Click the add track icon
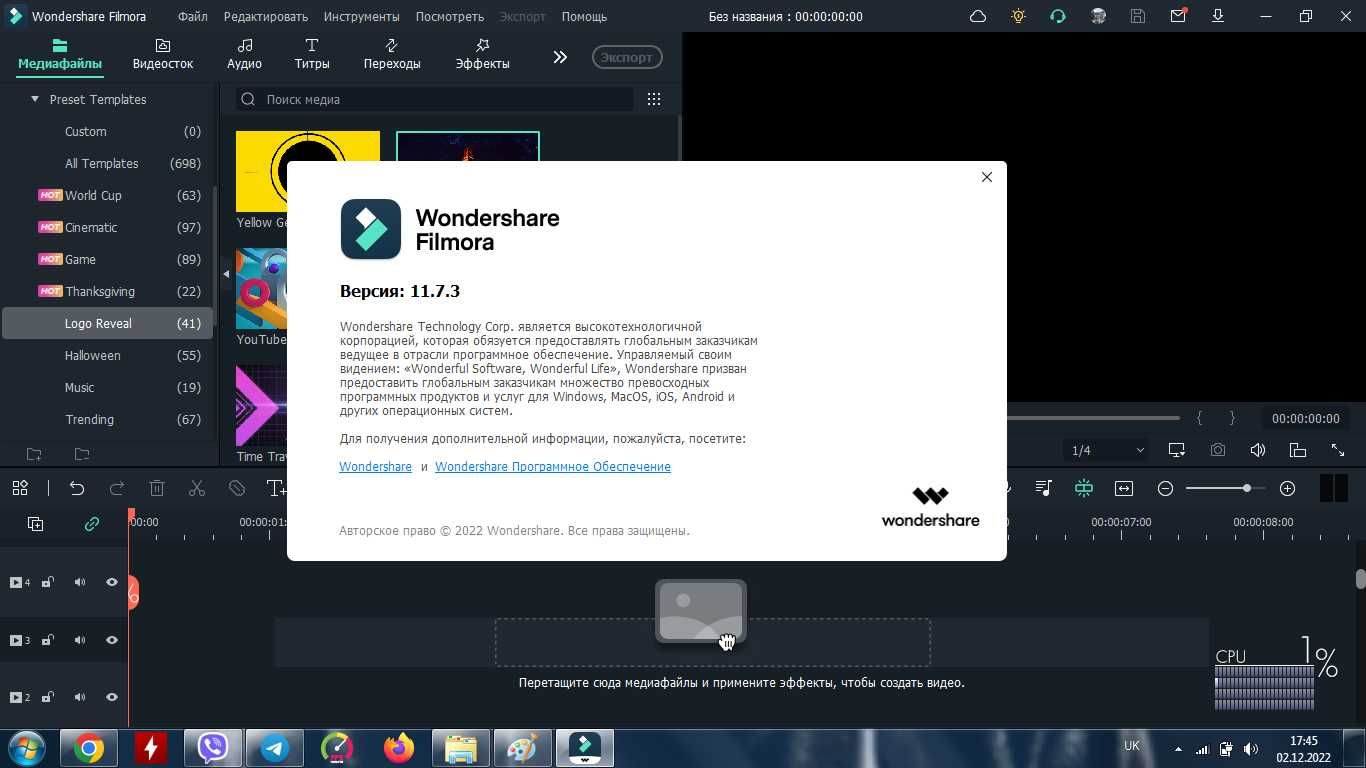Image resolution: width=1366 pixels, height=768 pixels. (35, 524)
